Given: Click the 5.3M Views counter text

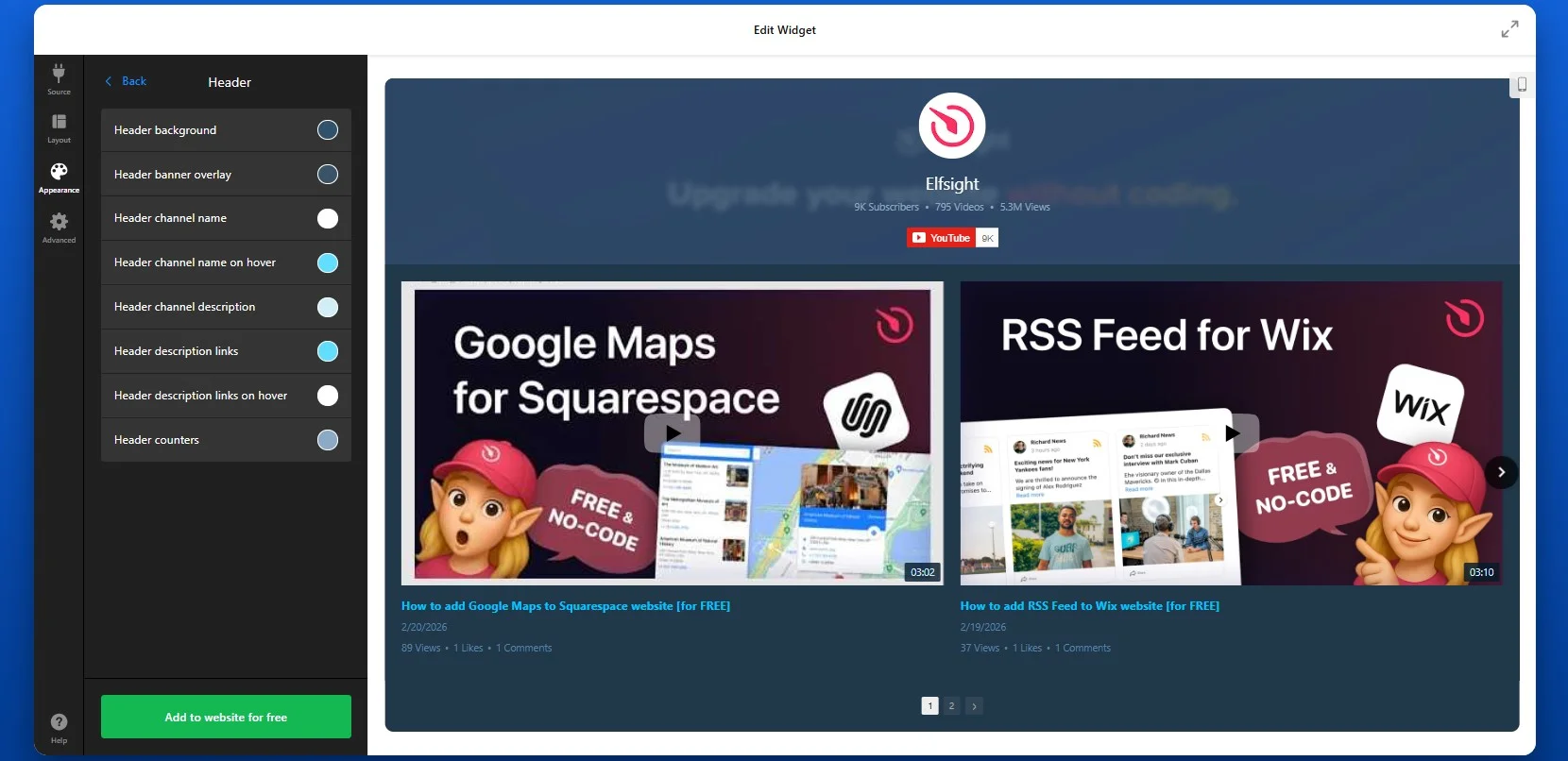Looking at the screenshot, I should [x=1025, y=207].
